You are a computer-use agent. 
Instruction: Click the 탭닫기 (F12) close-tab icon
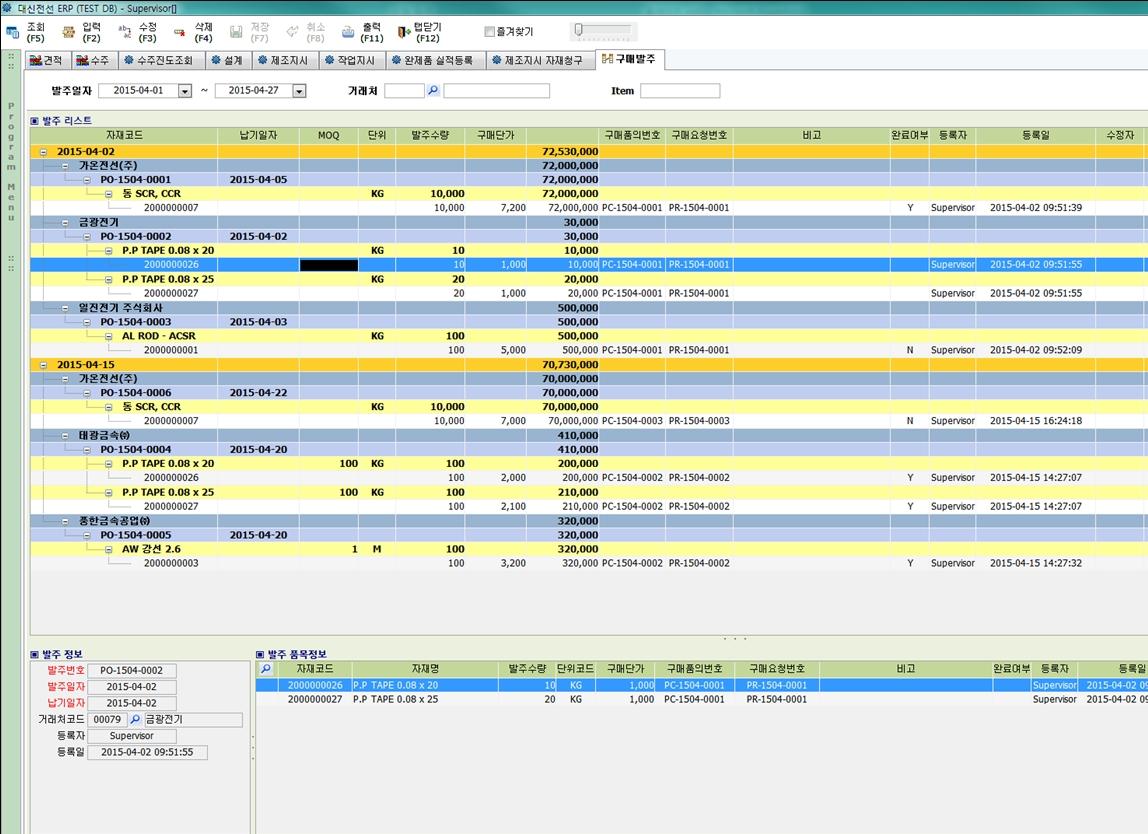[403, 32]
